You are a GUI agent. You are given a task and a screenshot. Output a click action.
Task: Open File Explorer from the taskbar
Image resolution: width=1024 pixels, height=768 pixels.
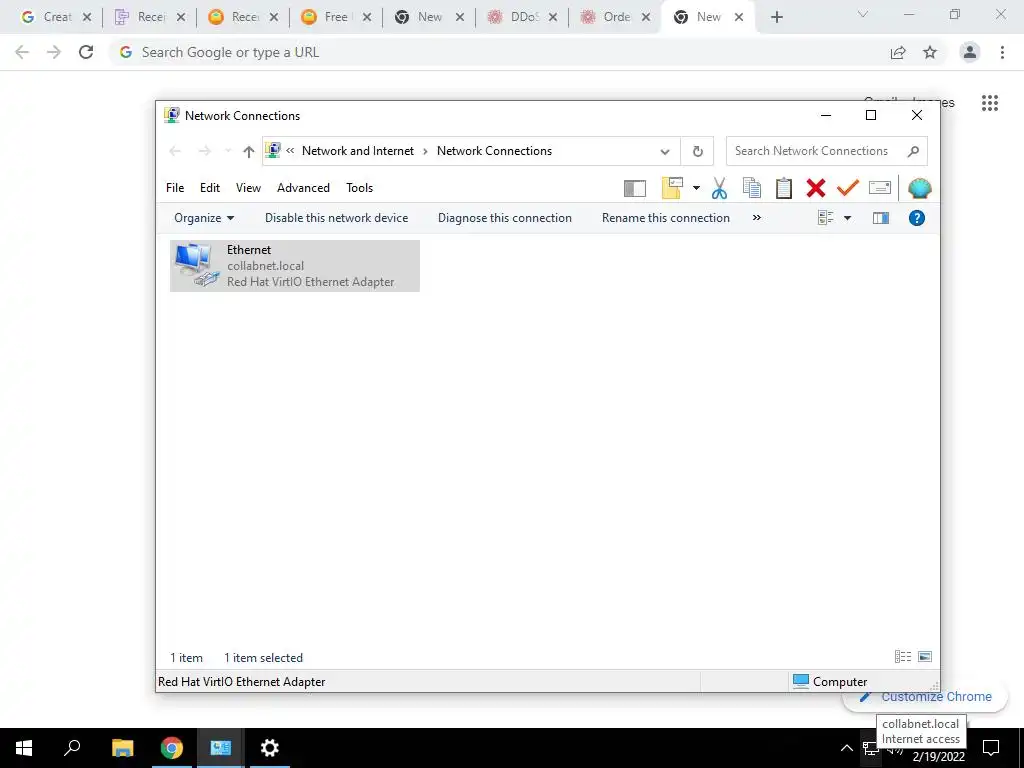point(122,748)
